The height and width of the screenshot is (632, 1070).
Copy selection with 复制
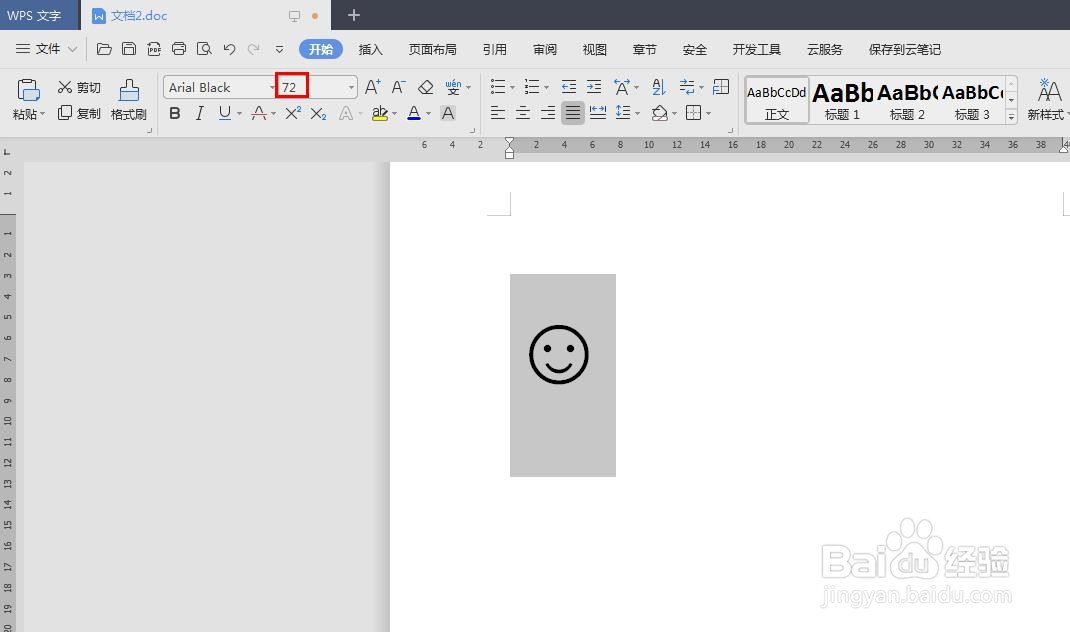click(79, 113)
